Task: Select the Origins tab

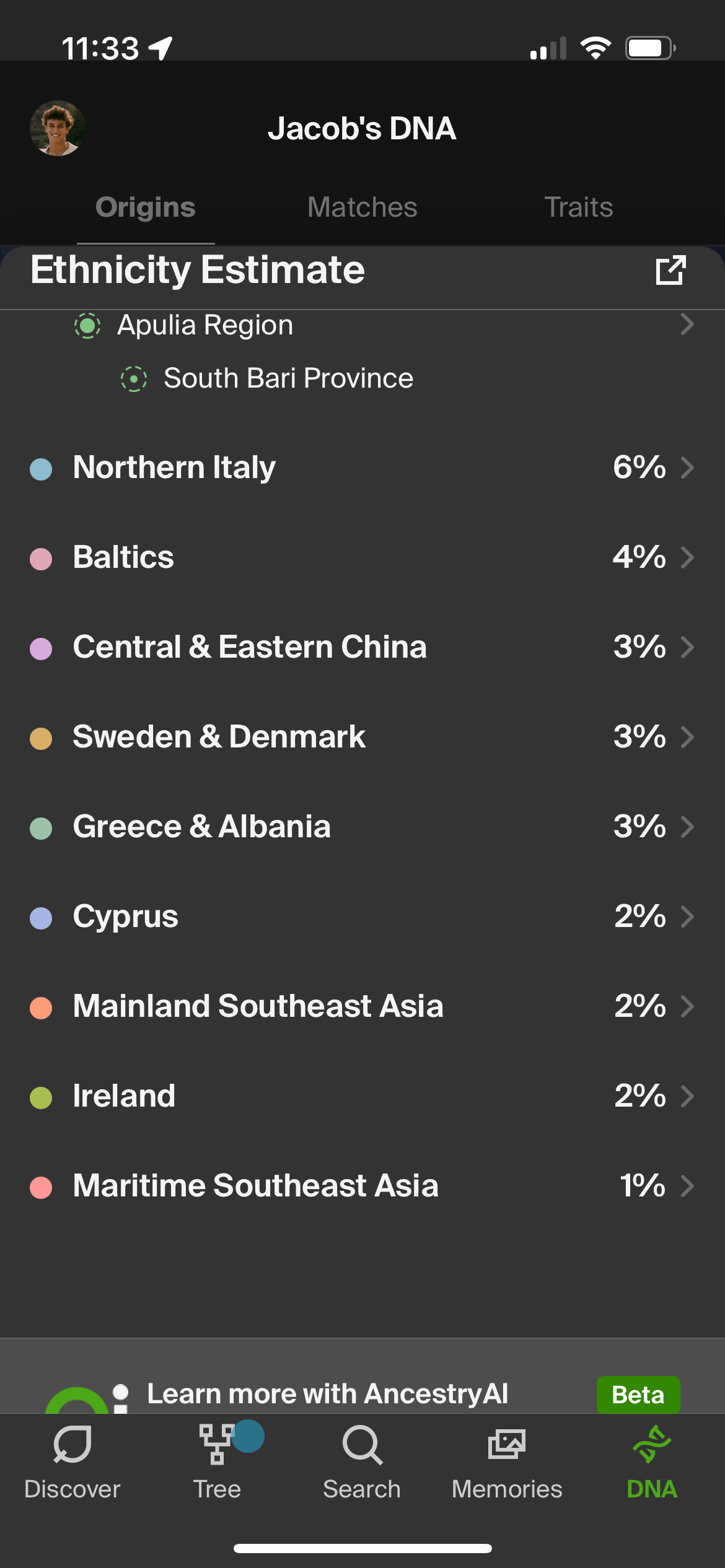Action: (x=146, y=207)
